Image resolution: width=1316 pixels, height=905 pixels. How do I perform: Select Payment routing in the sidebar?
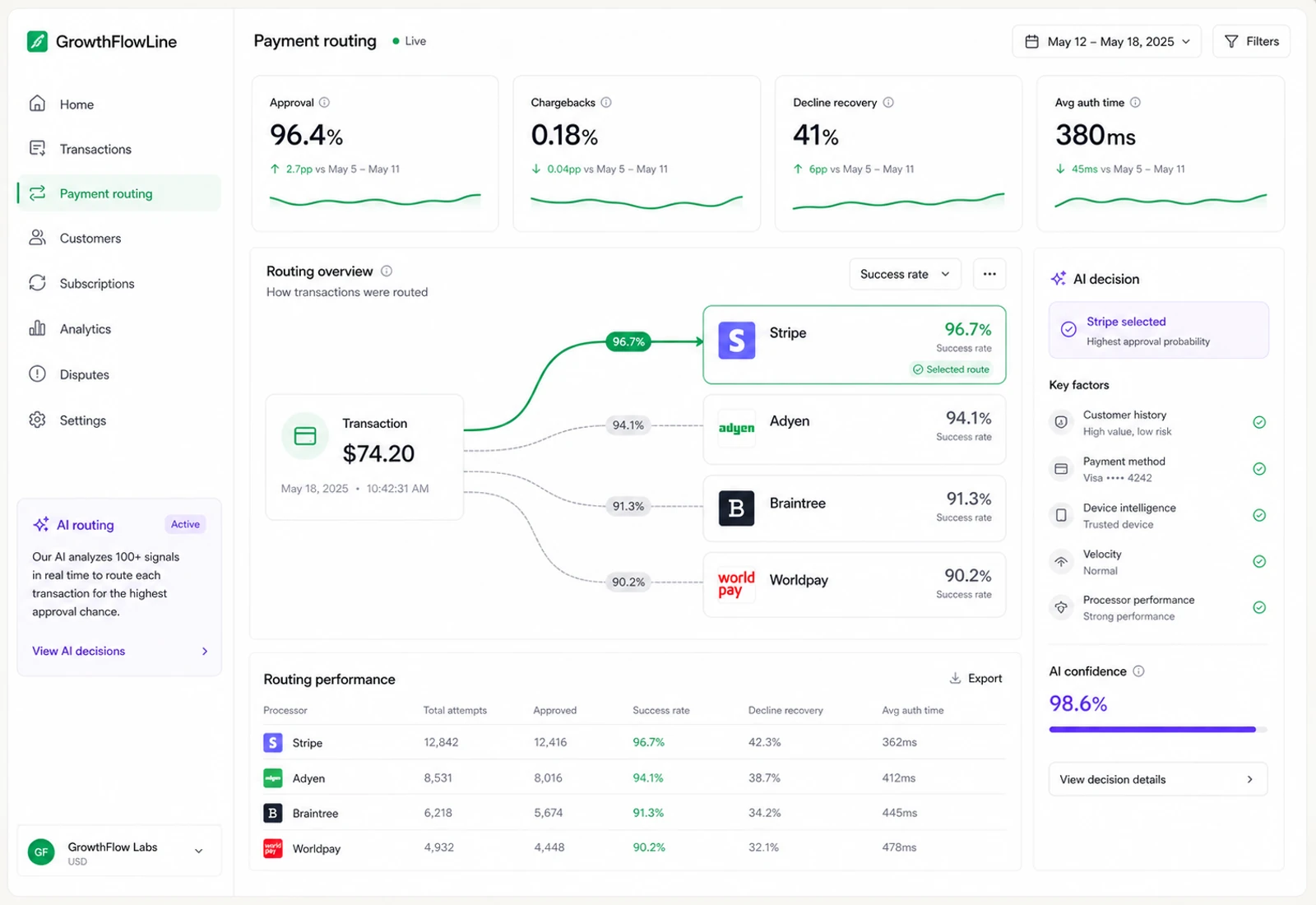[118, 193]
